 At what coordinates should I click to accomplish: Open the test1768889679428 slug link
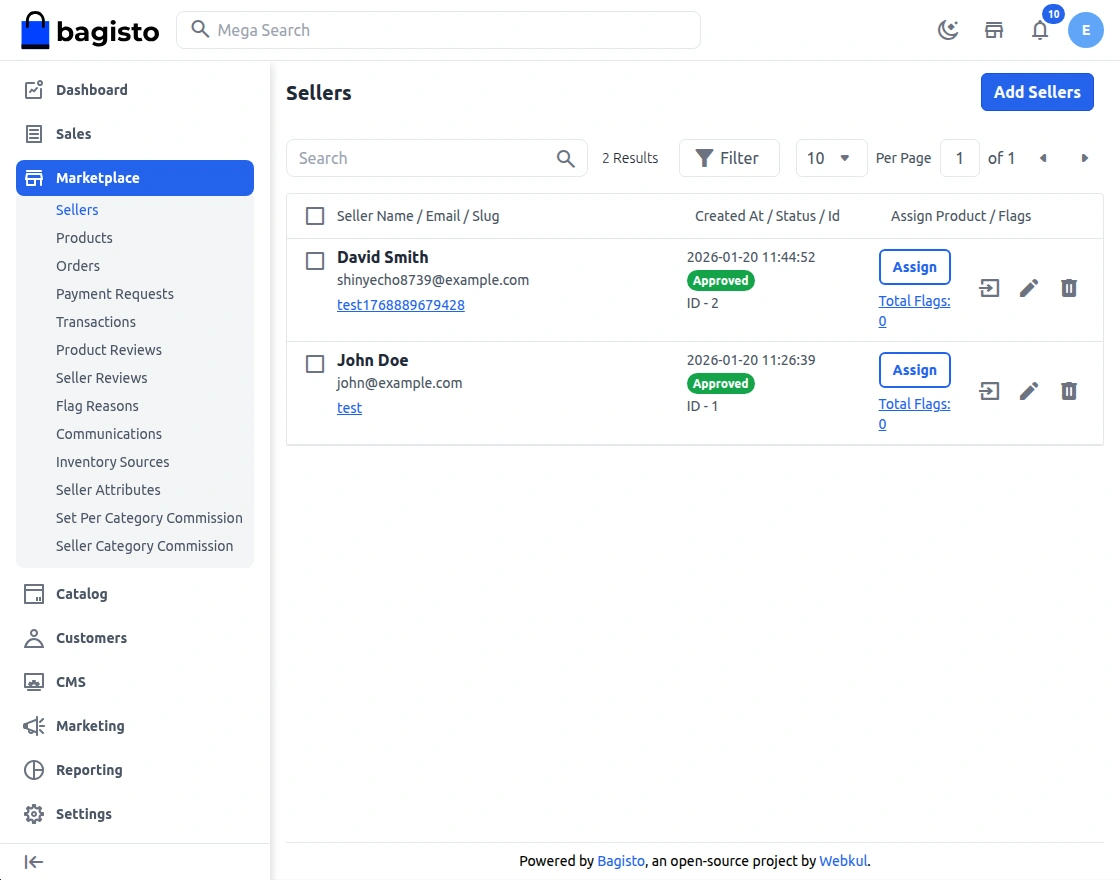[401, 305]
